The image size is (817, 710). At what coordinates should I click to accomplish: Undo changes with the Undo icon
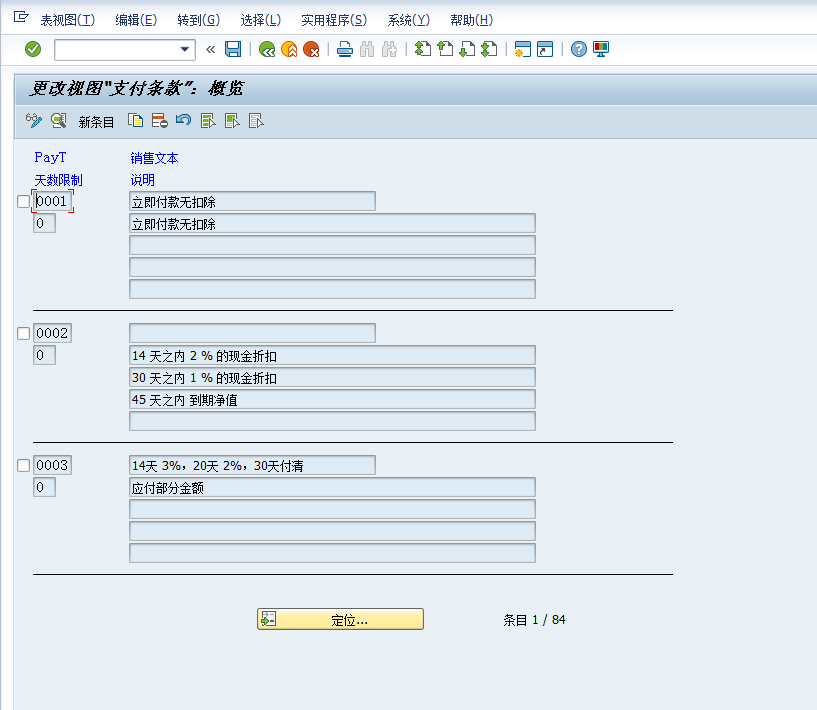click(181, 120)
